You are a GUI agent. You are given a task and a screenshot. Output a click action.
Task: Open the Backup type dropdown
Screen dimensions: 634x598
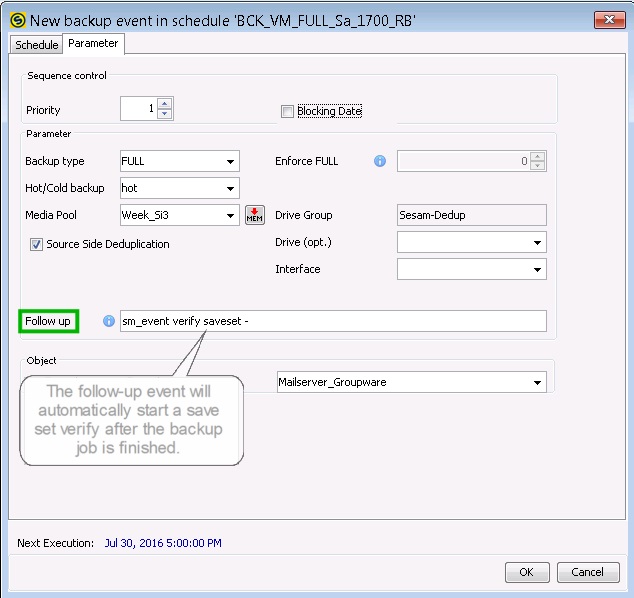[230, 161]
